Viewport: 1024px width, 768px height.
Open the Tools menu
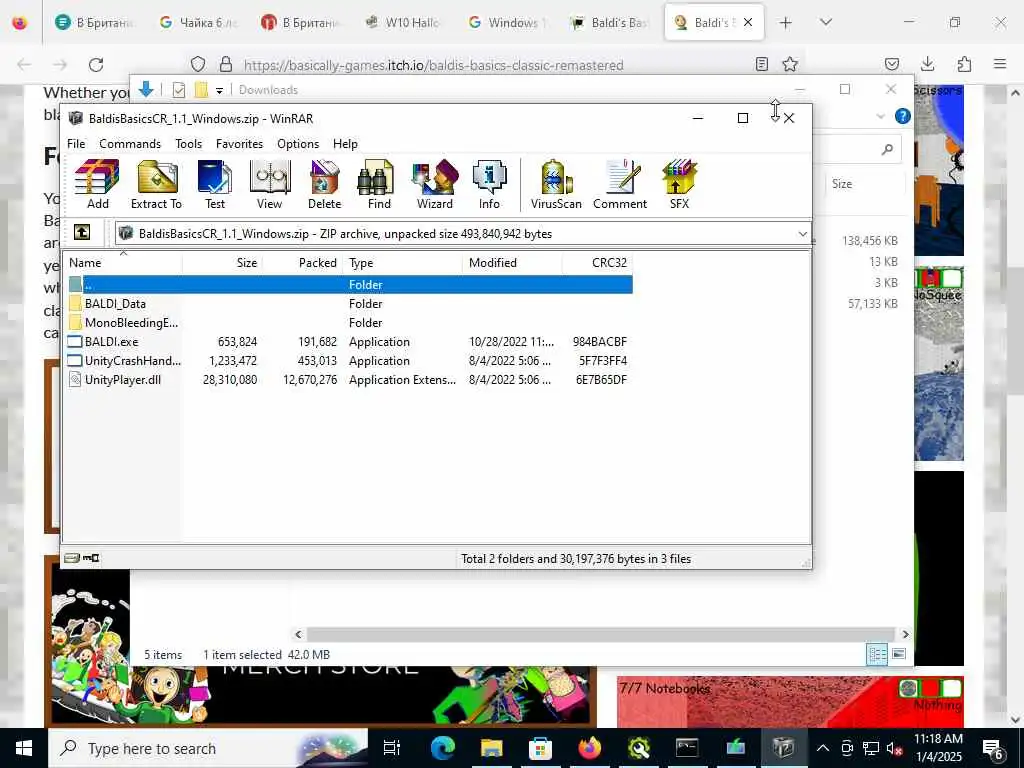click(x=188, y=144)
